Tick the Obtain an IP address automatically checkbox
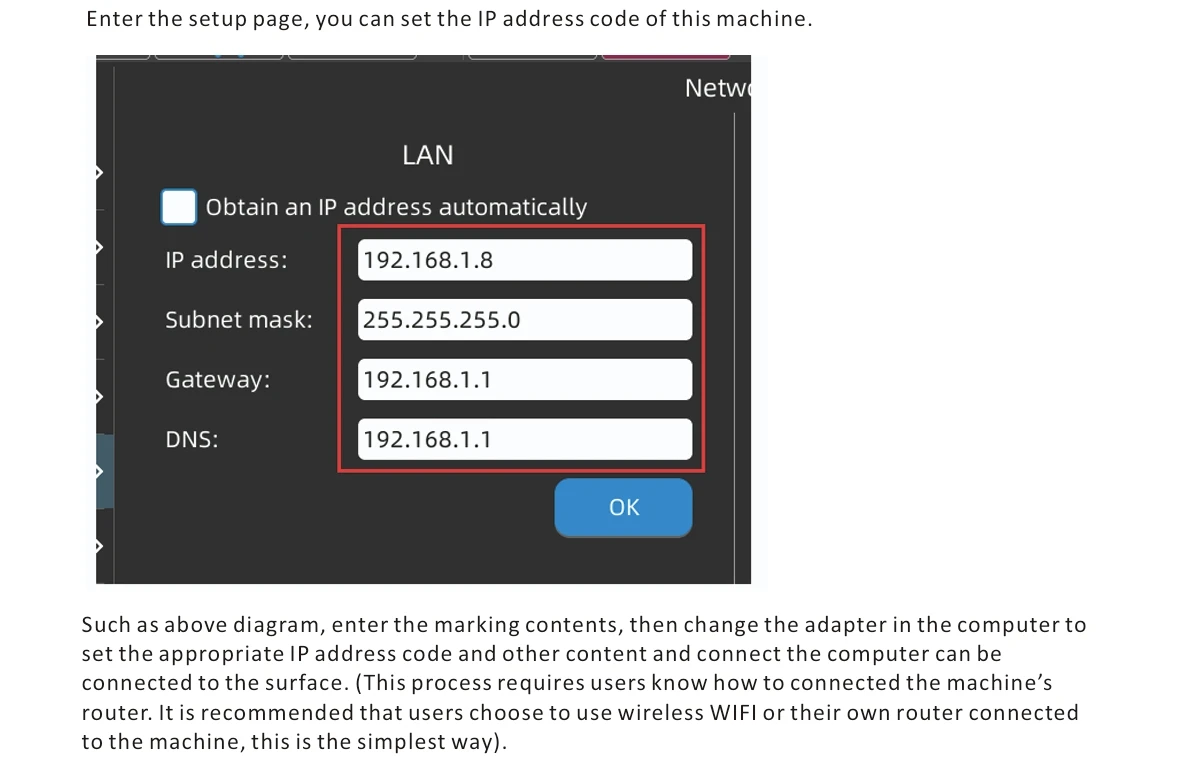The image size is (1181, 761). (179, 206)
